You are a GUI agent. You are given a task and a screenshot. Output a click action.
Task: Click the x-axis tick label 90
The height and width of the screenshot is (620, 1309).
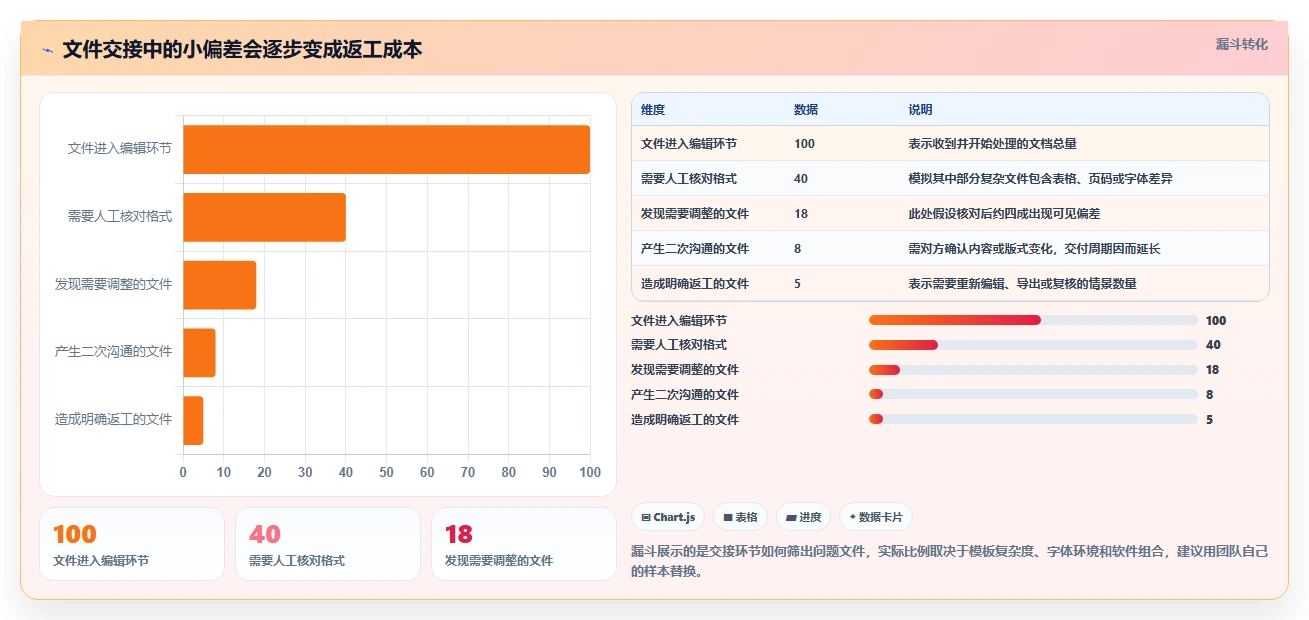pos(549,472)
